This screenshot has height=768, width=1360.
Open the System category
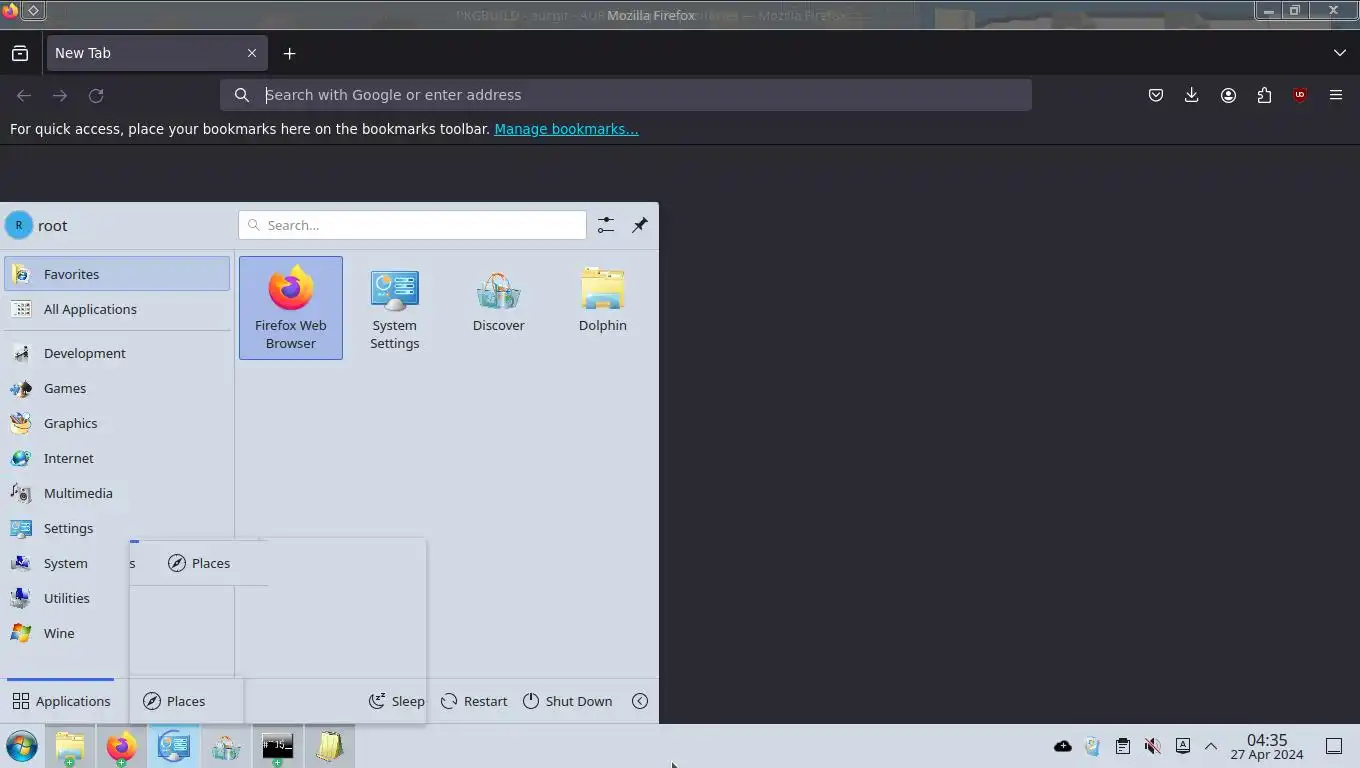pos(66,563)
